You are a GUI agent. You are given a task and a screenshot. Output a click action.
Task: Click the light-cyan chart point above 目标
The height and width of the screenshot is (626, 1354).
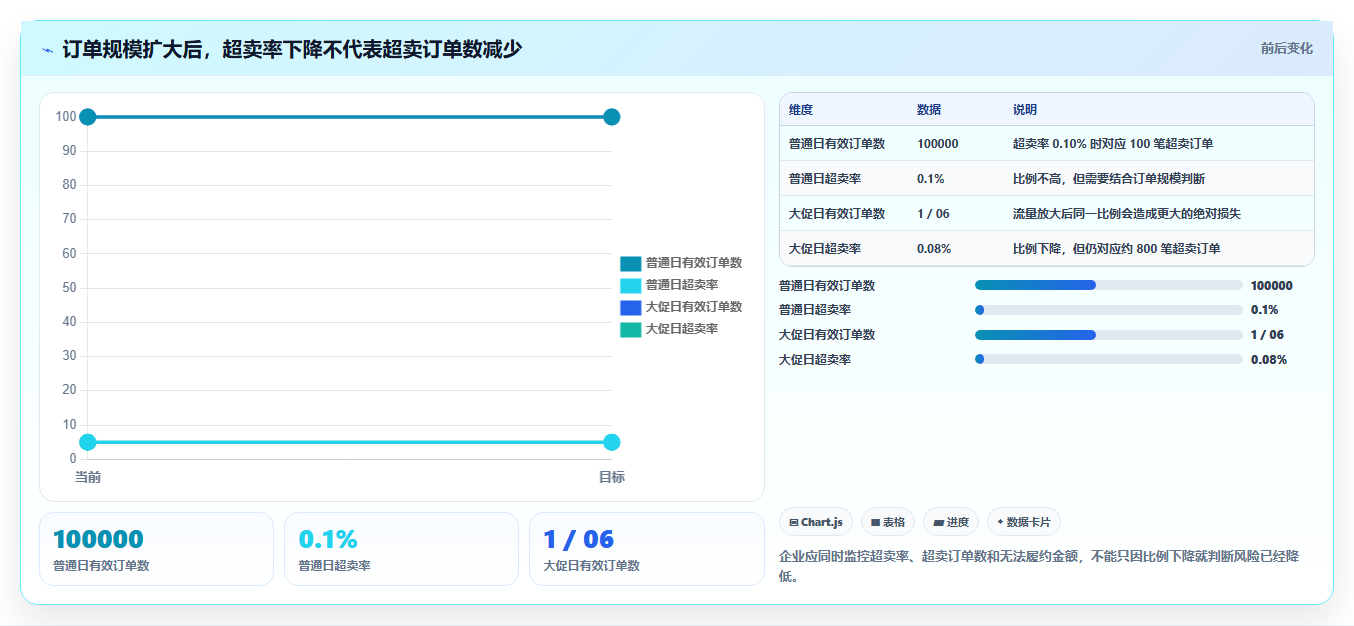point(612,442)
